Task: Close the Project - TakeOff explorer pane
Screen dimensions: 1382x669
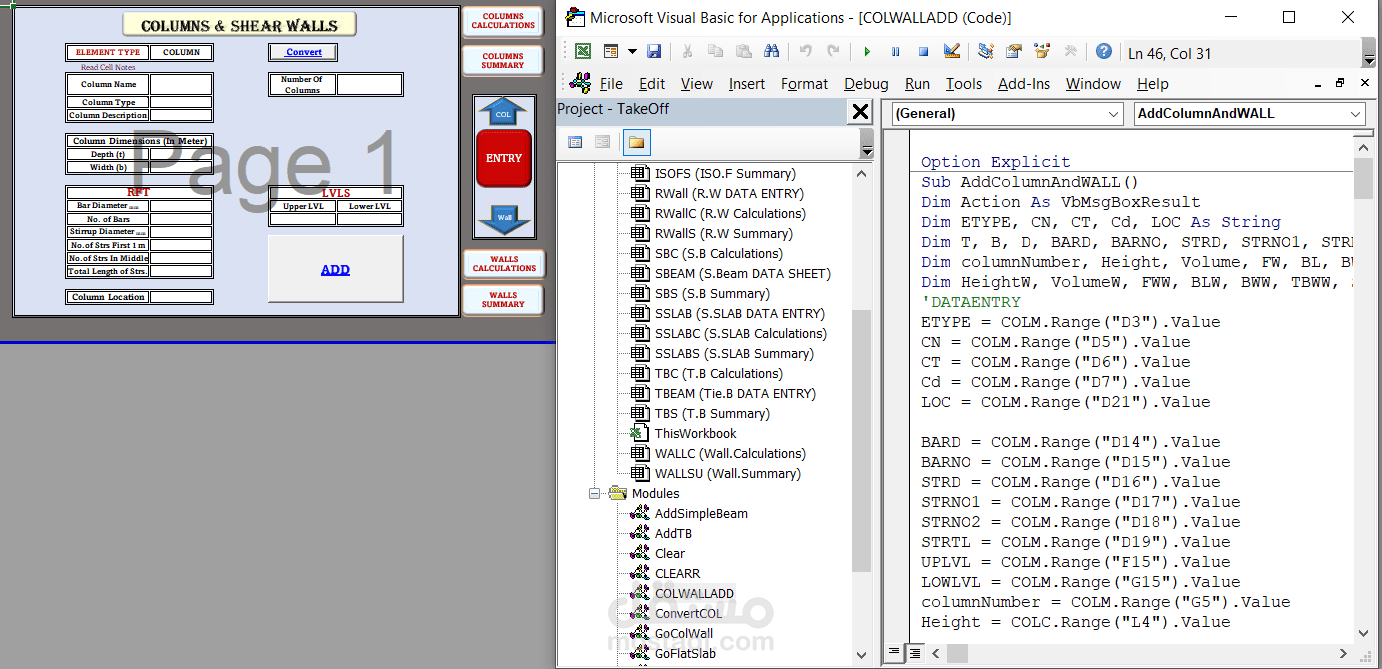Action: 860,112
